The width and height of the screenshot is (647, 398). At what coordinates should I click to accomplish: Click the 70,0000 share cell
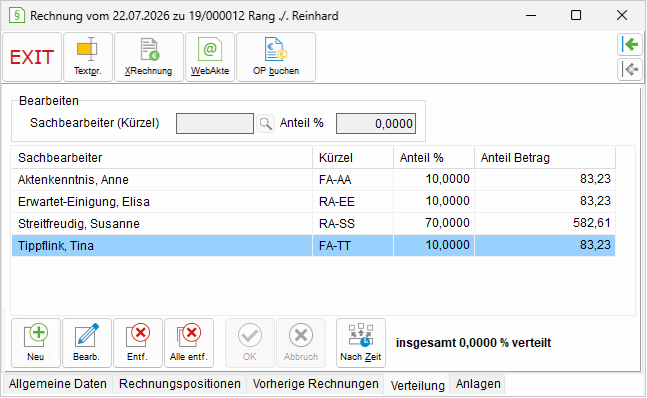click(x=434, y=223)
